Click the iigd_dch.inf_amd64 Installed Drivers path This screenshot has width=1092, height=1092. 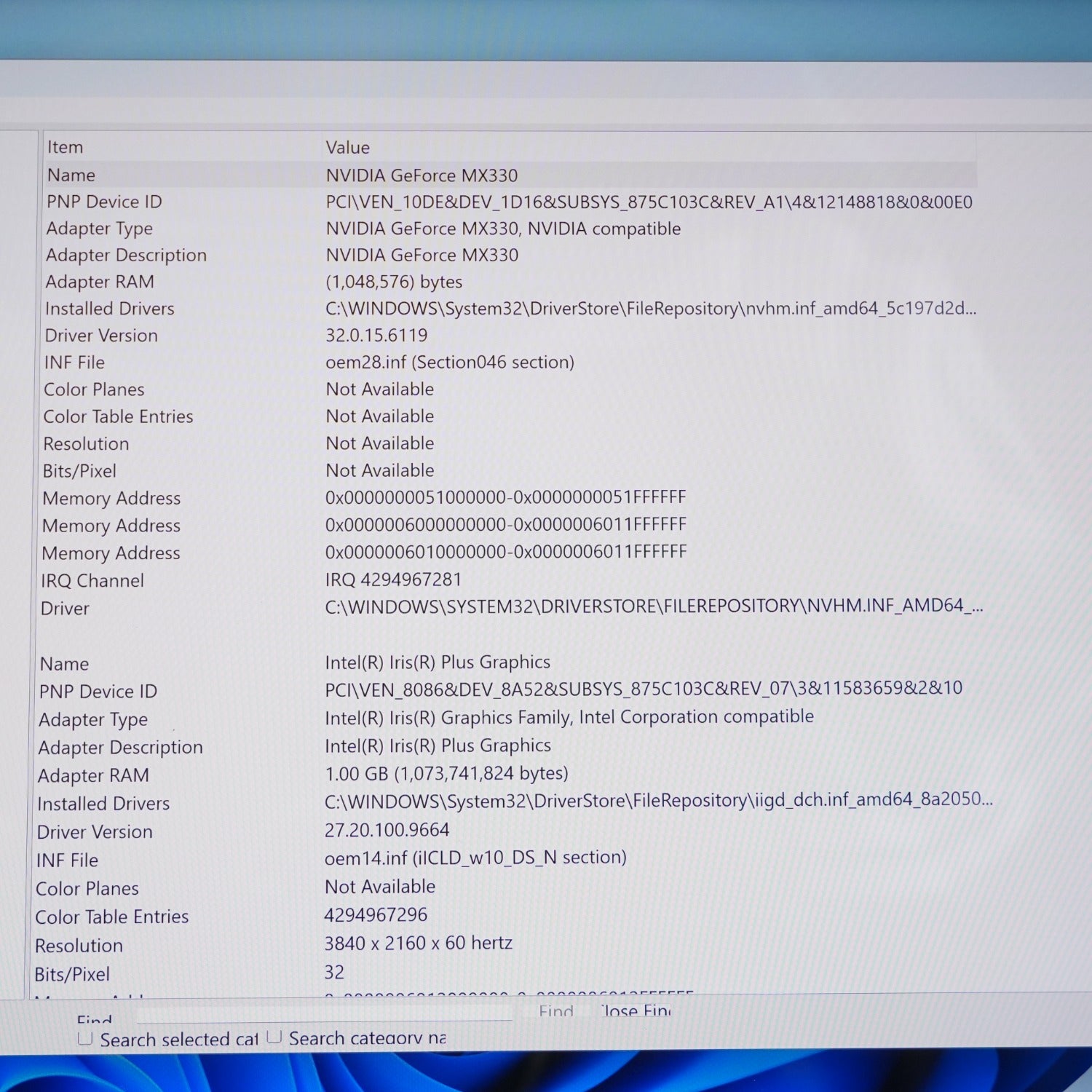tap(659, 800)
